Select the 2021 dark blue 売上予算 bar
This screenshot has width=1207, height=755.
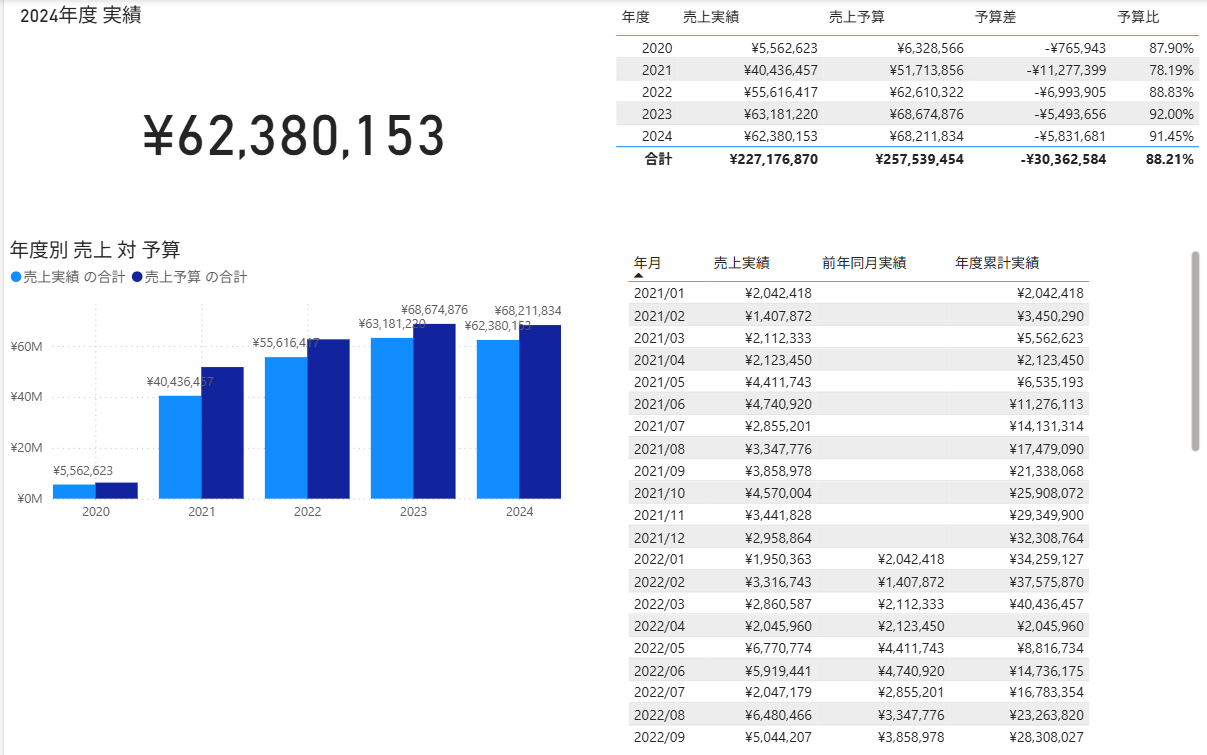click(222, 432)
